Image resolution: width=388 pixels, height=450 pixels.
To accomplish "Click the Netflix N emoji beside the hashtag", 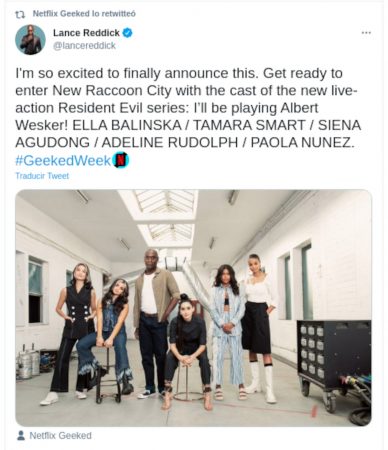I will coord(121,160).
